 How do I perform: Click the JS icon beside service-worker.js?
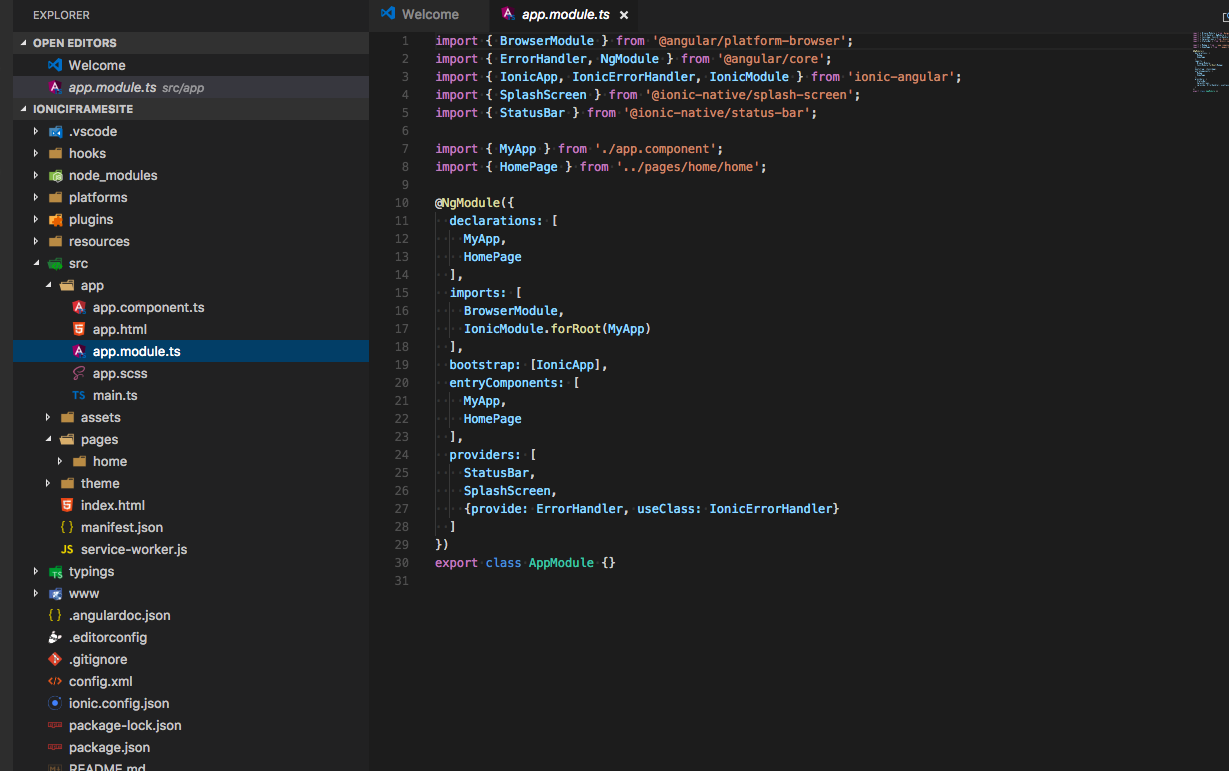[x=67, y=549]
